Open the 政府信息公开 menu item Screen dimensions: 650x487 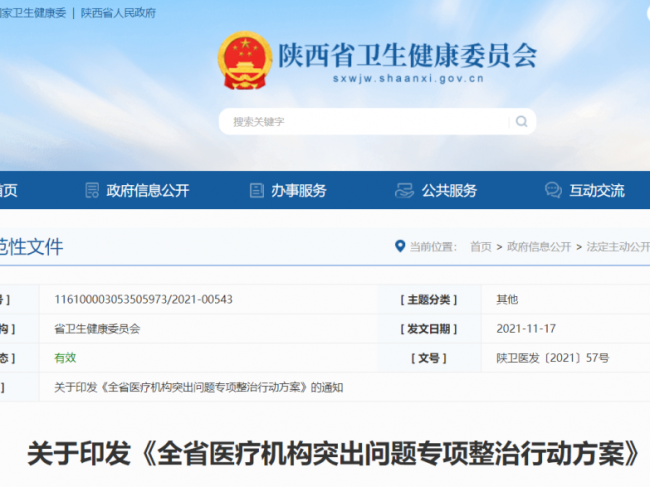pos(148,190)
